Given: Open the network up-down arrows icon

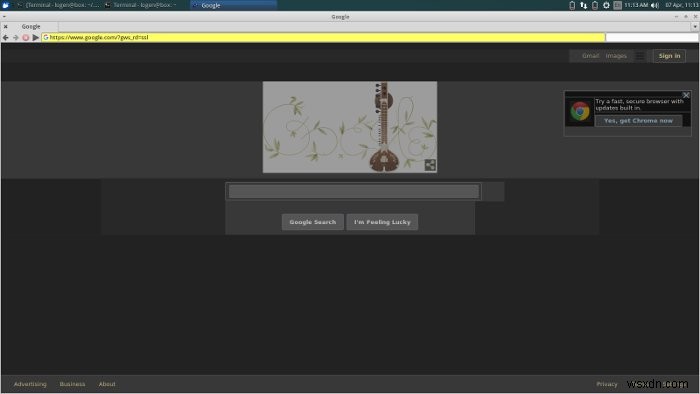Looking at the screenshot, I should [583, 5].
